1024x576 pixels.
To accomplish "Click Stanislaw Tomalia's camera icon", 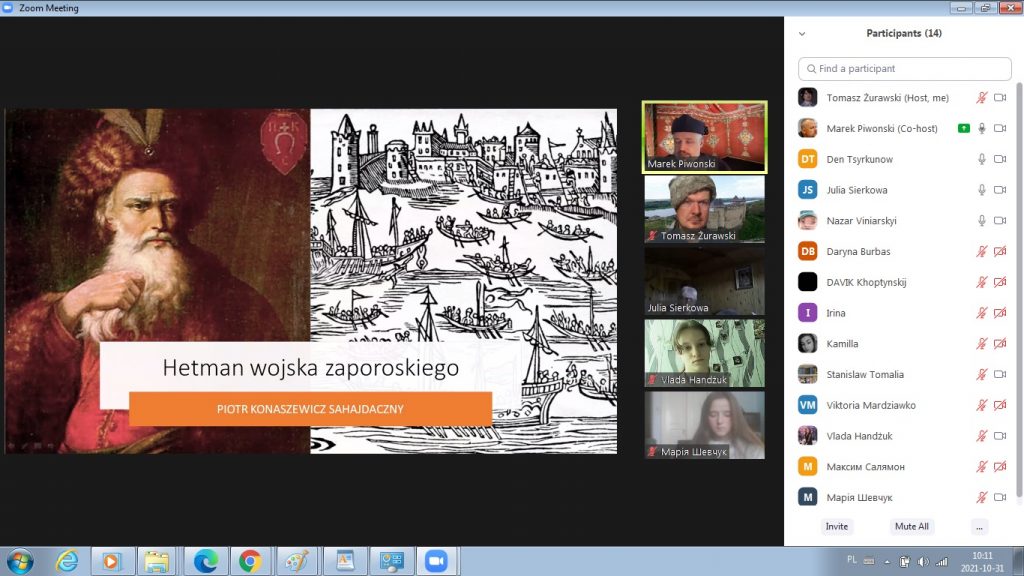I will click(x=999, y=375).
